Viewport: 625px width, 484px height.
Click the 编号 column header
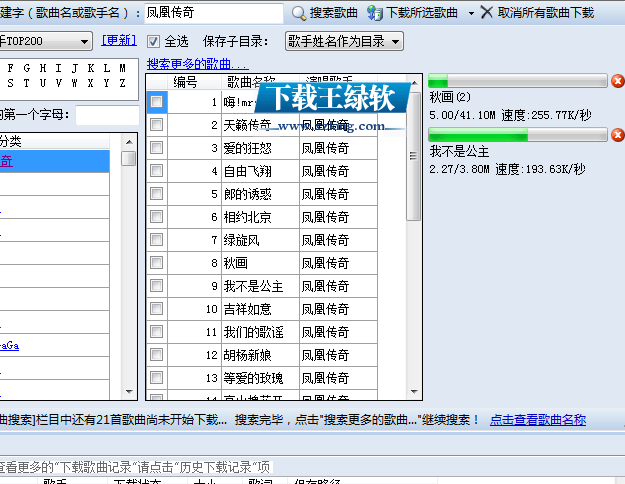[194, 82]
